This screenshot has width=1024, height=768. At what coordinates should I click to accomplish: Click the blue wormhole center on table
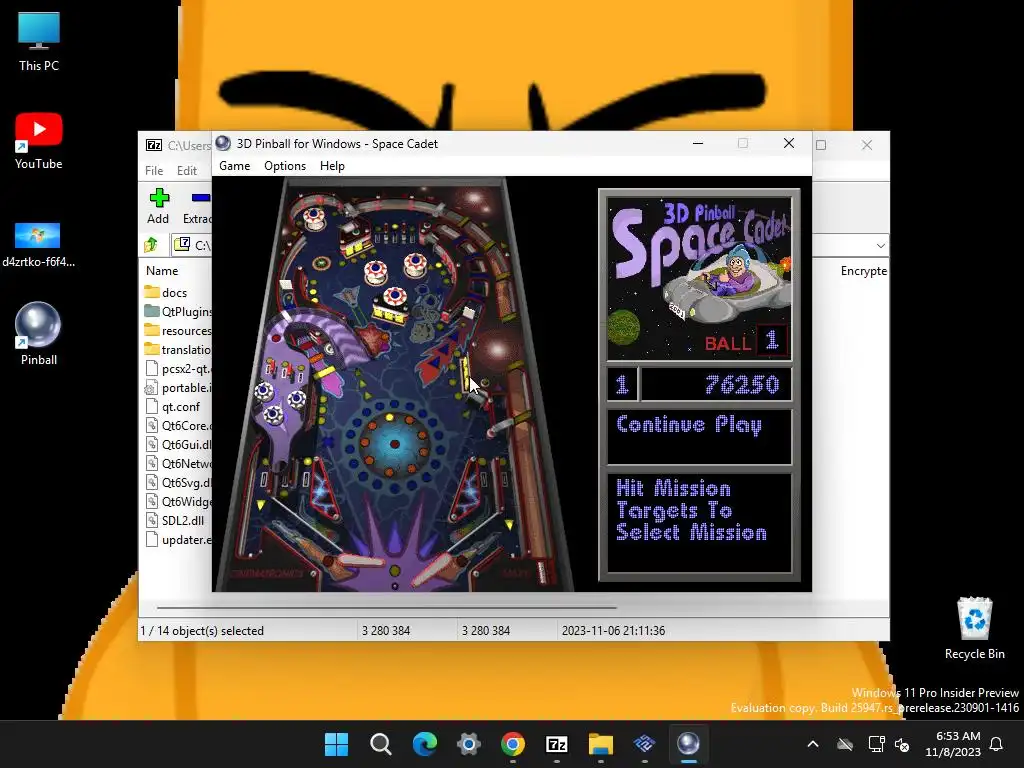394,444
